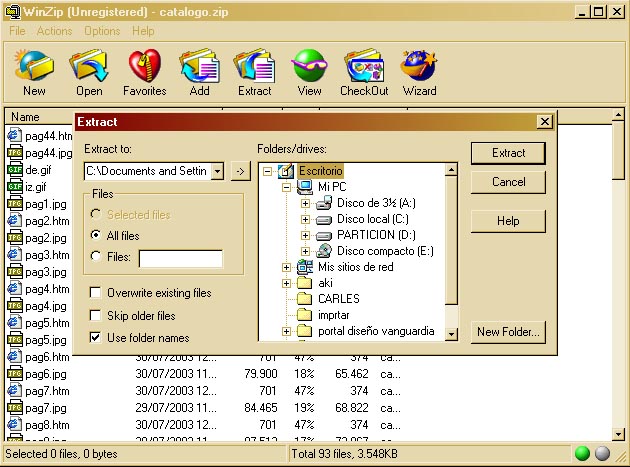Open the Help menu

[143, 31]
